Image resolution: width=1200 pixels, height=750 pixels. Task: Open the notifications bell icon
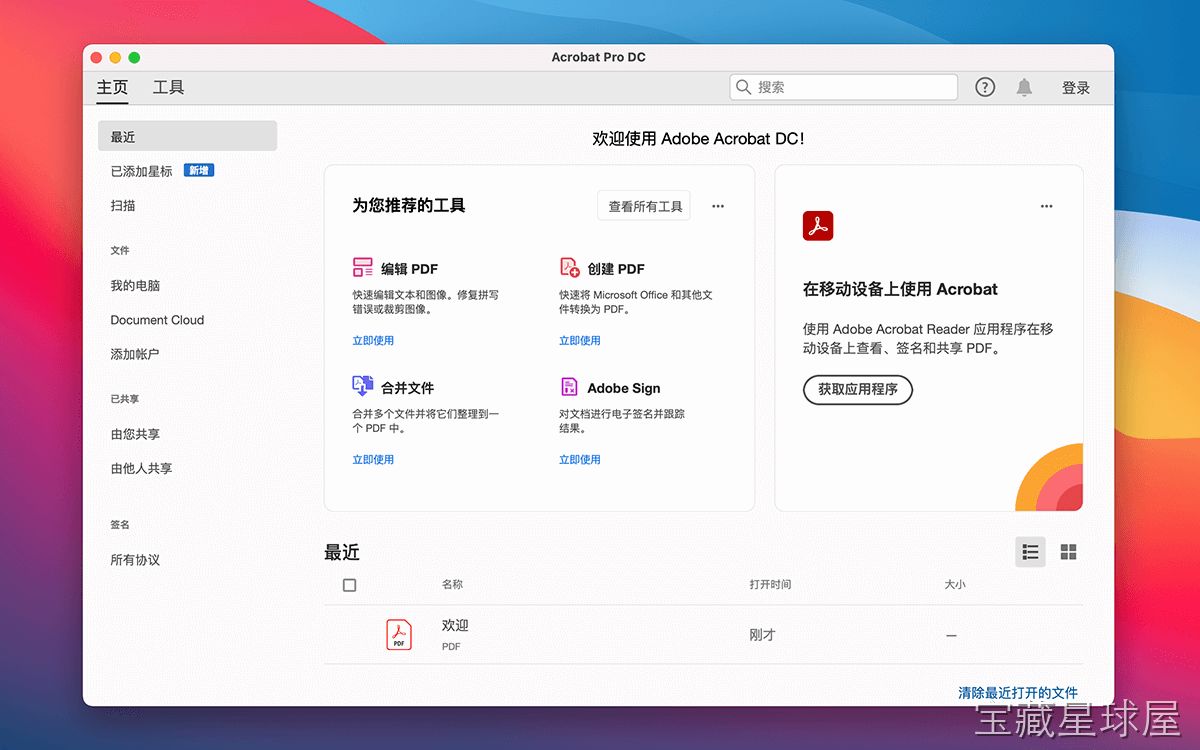coord(1024,87)
